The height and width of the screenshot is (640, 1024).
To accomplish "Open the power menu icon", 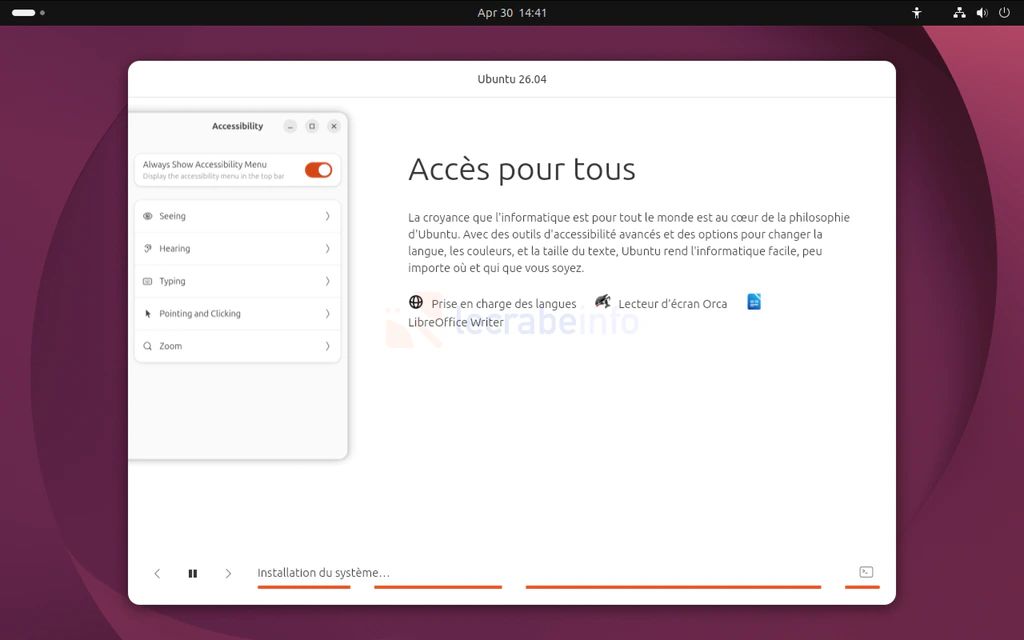I will [x=1004, y=13].
